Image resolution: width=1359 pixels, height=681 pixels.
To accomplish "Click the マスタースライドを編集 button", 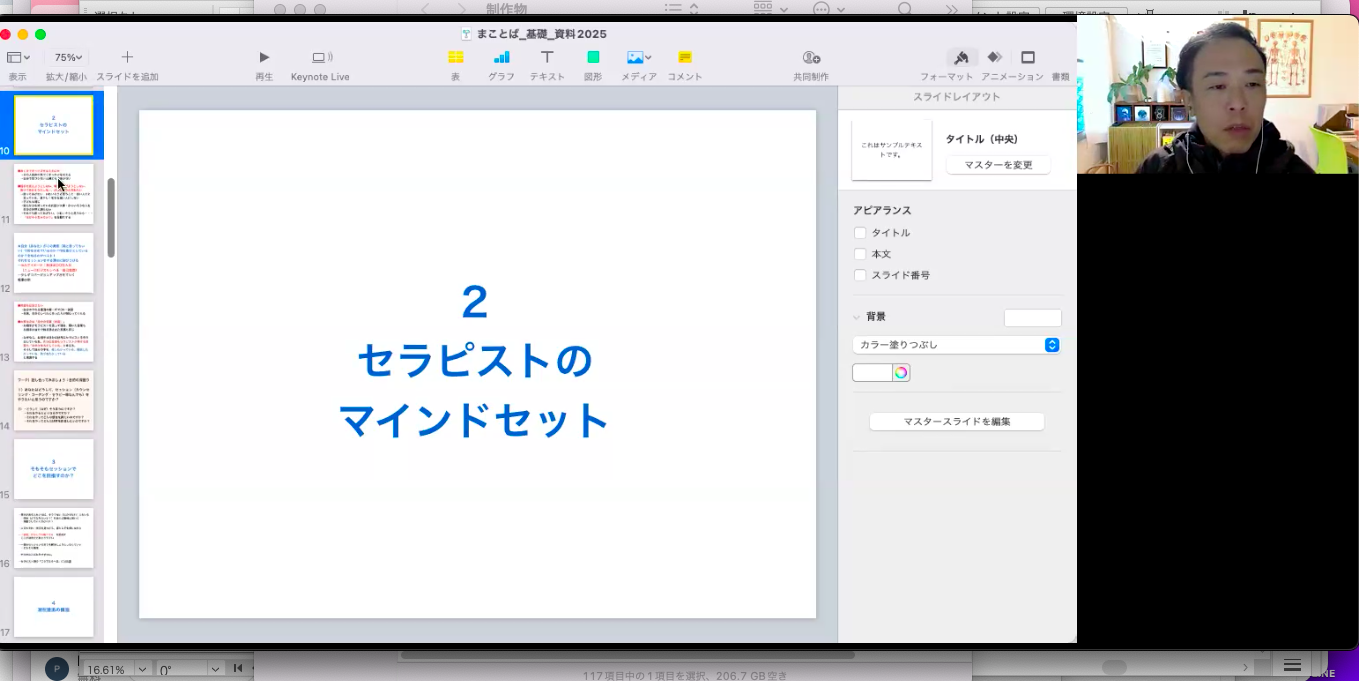I will (x=956, y=422).
